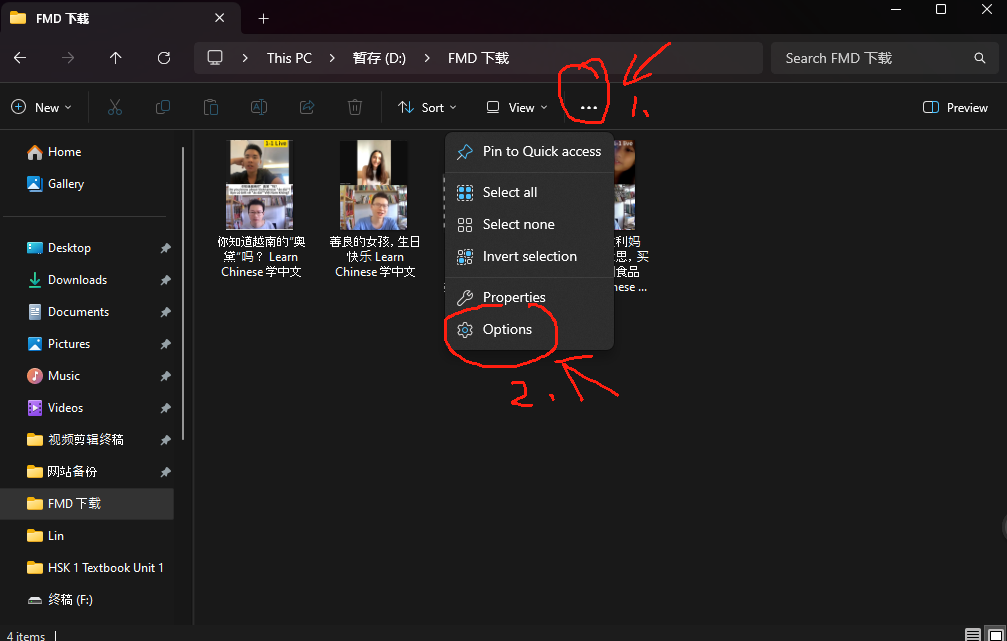Click FMD 下载 breadcrumb in address bar
This screenshot has height=641, width=1007.
(478, 58)
